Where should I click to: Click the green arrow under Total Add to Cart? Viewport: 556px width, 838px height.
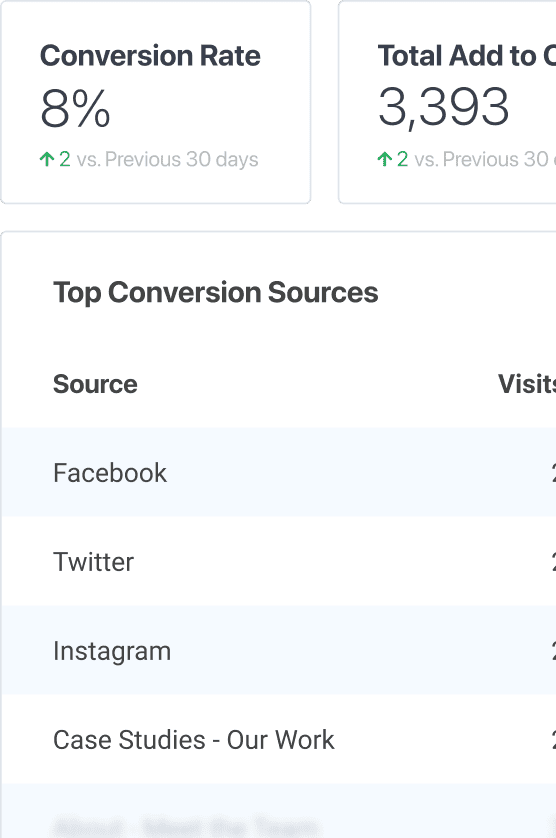(x=384, y=159)
